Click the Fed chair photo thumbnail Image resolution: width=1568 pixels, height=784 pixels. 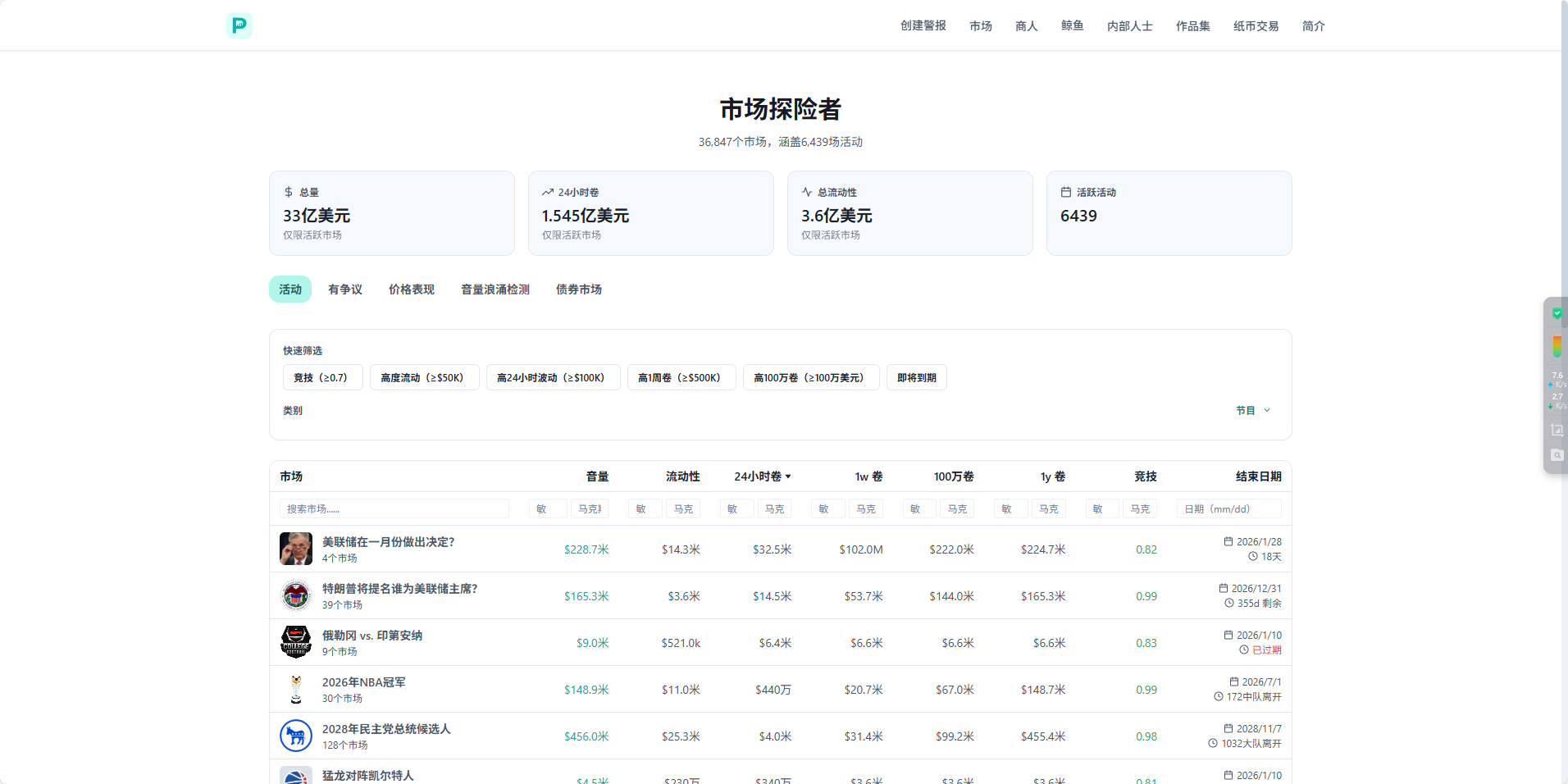(296, 549)
